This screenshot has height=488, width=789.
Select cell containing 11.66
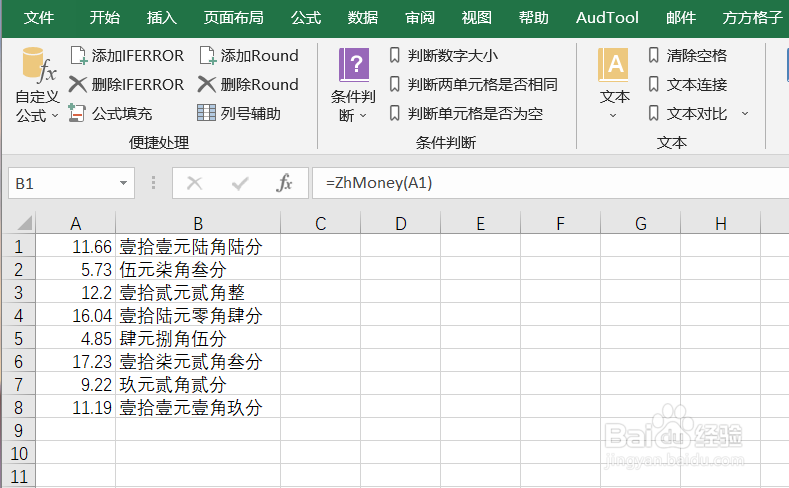click(75, 247)
